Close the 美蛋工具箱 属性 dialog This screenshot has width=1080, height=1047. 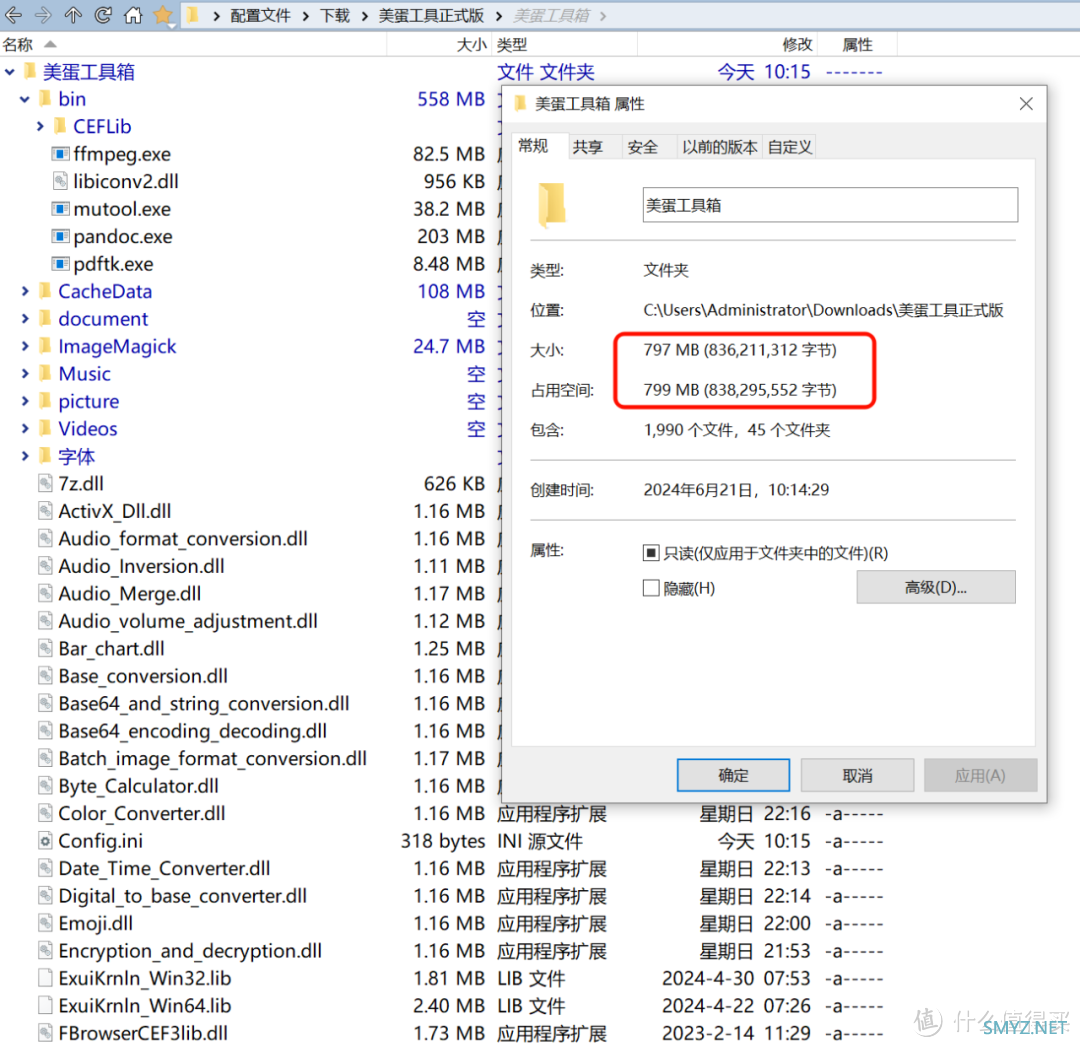[x=1026, y=103]
